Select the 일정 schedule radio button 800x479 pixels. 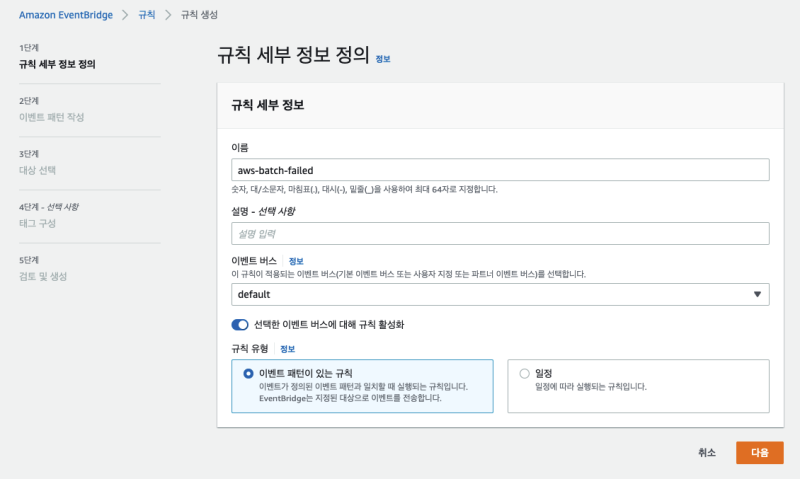pos(525,373)
